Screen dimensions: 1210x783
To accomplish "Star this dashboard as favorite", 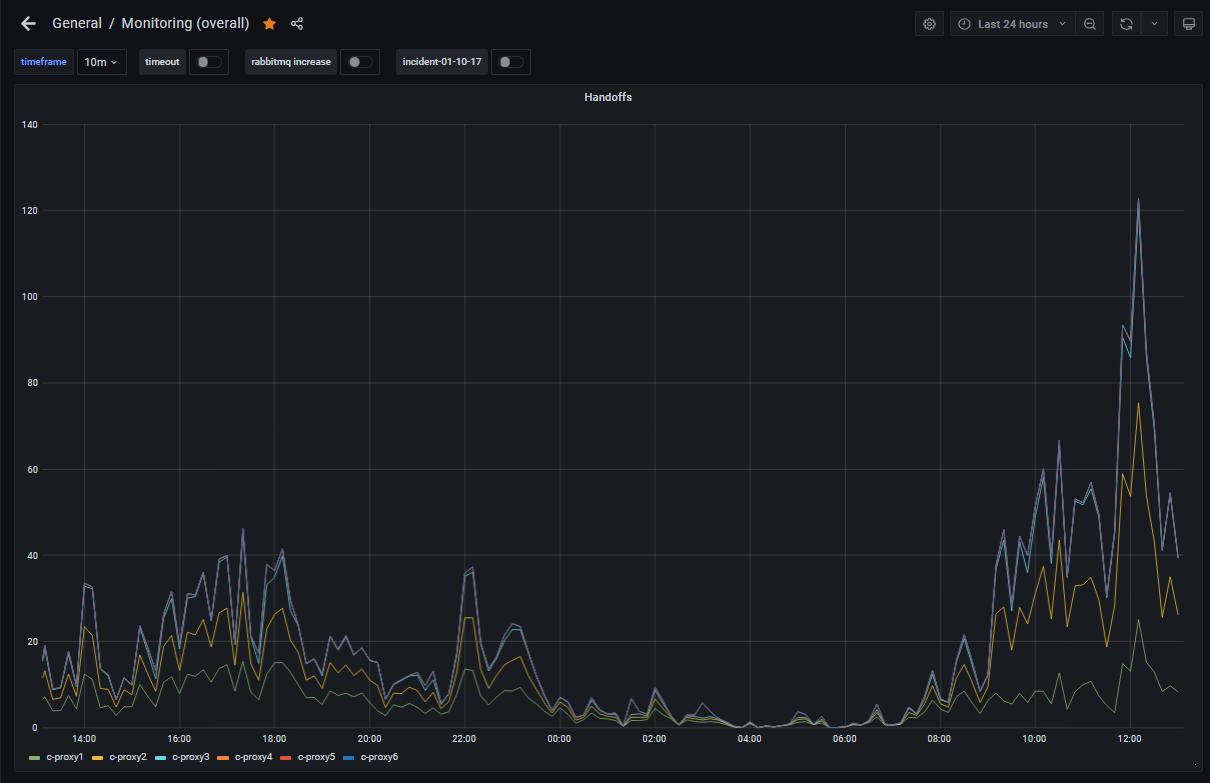I will click(x=269, y=24).
